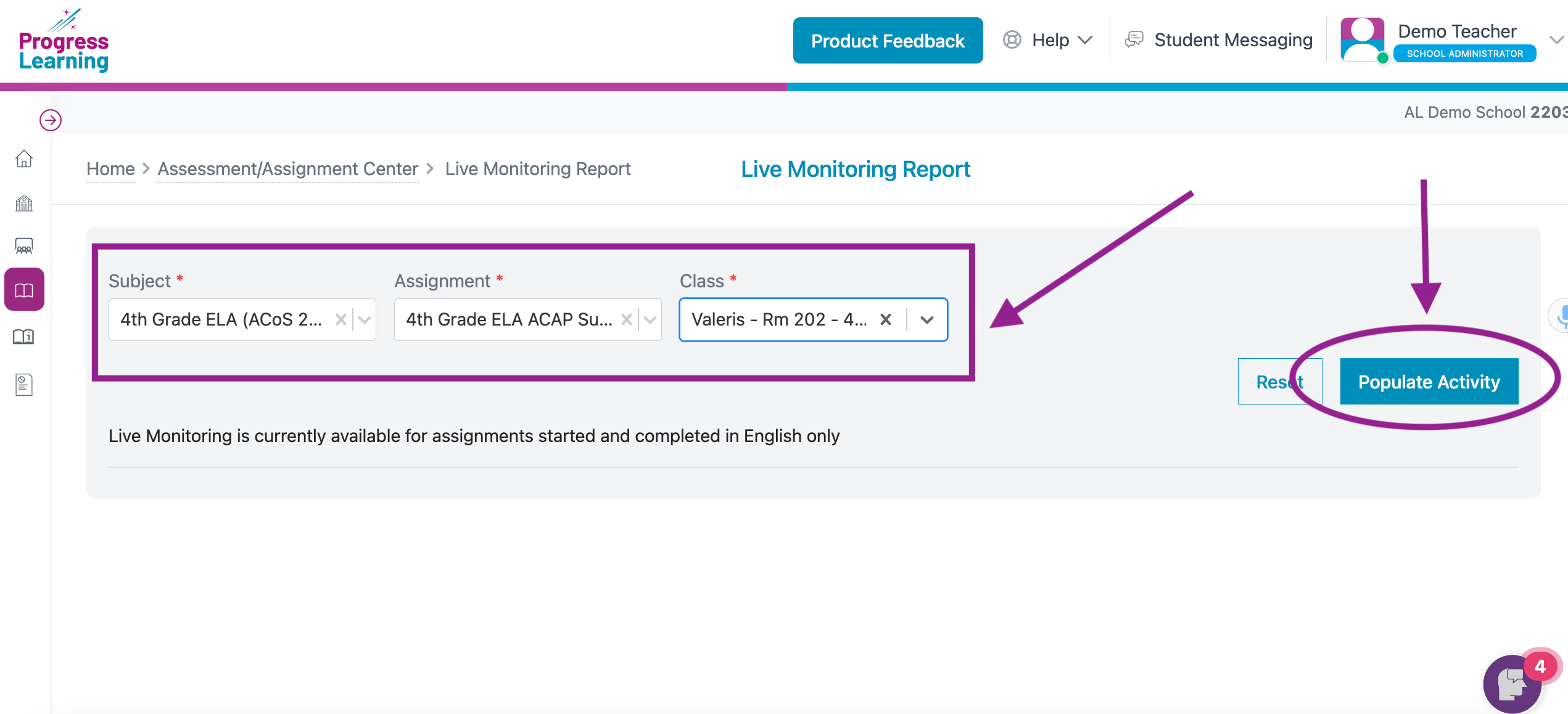Click the Live Monitoring Report breadcrumb text
1568x714 pixels.
(x=538, y=169)
